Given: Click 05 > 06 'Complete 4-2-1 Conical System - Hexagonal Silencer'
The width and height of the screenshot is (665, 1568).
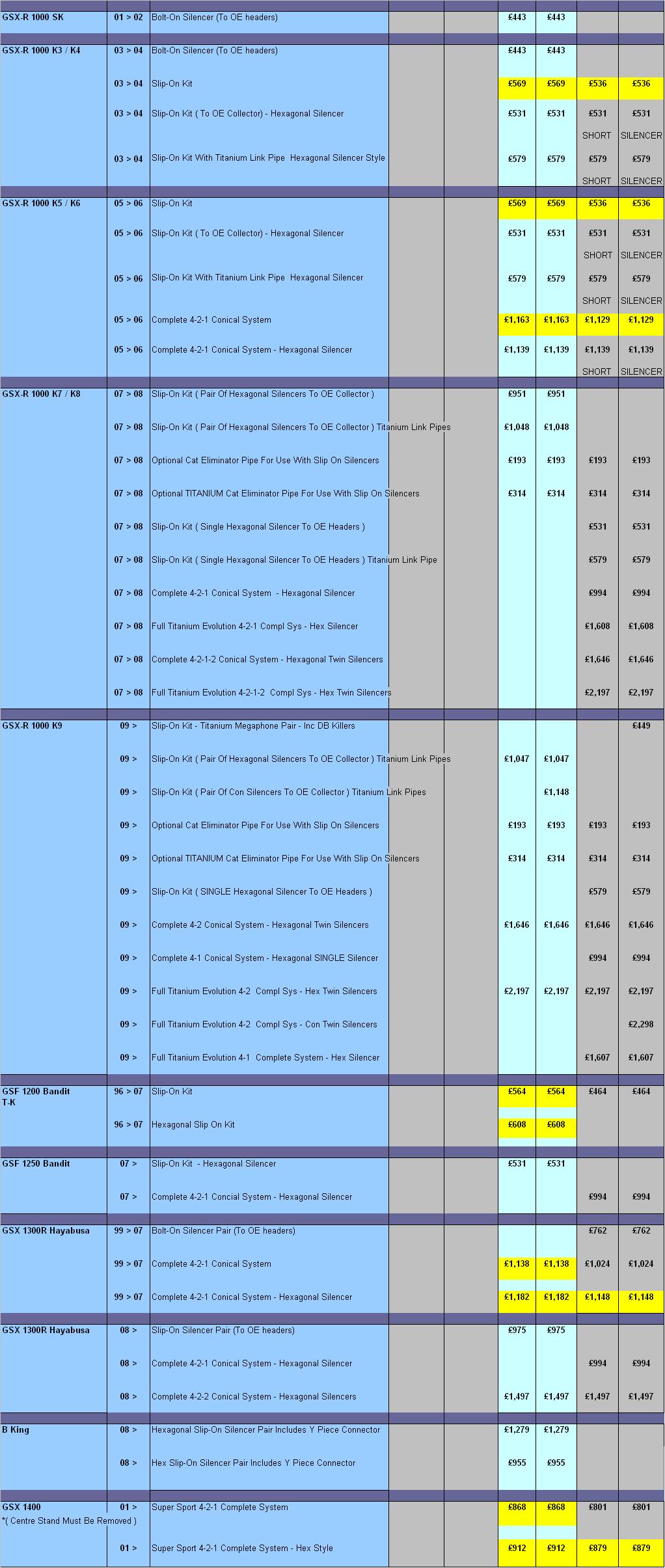Looking at the screenshot, I should point(252,349).
